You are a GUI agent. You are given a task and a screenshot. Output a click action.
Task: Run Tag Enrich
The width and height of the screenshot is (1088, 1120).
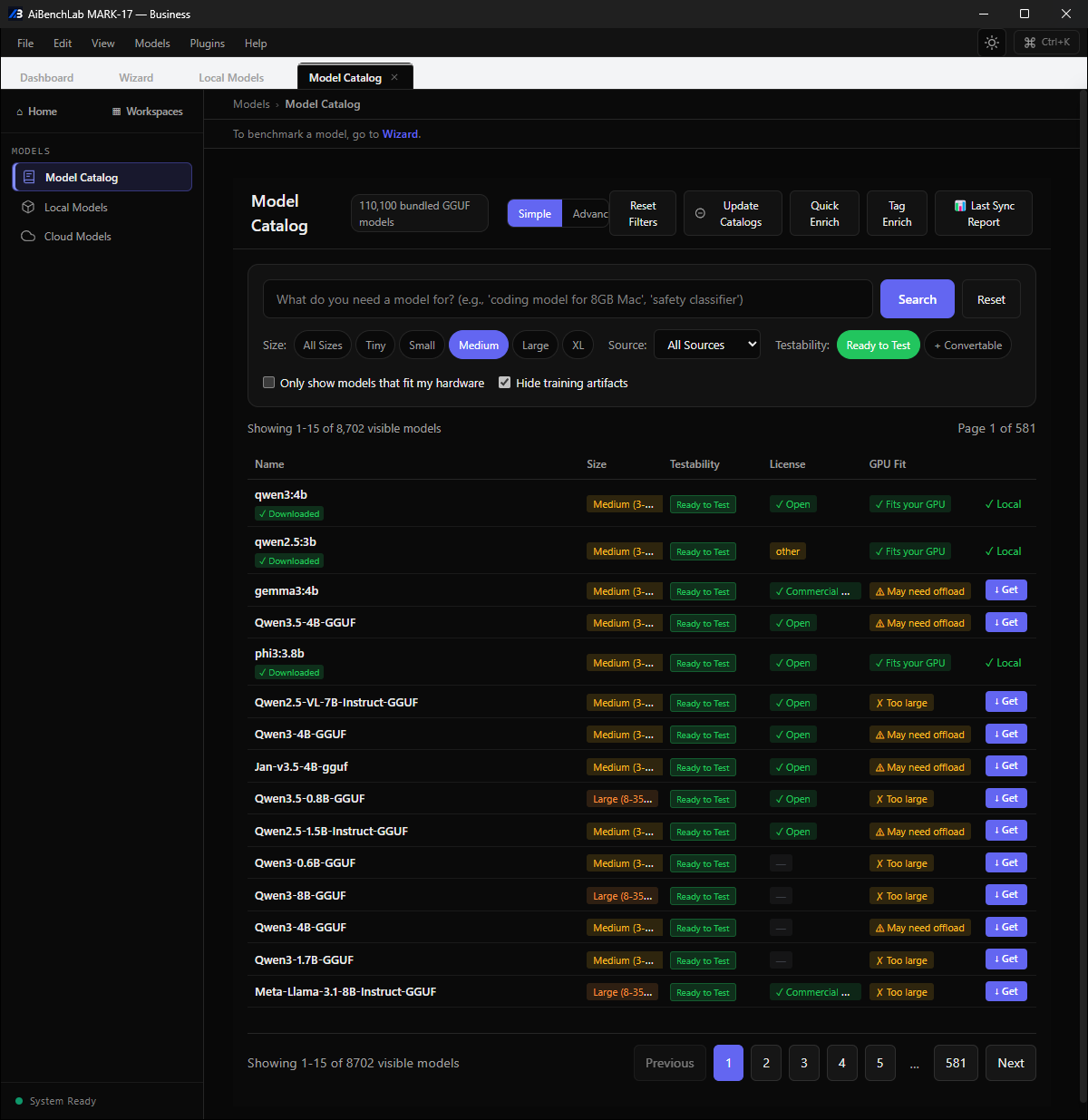pyautogui.click(x=897, y=213)
